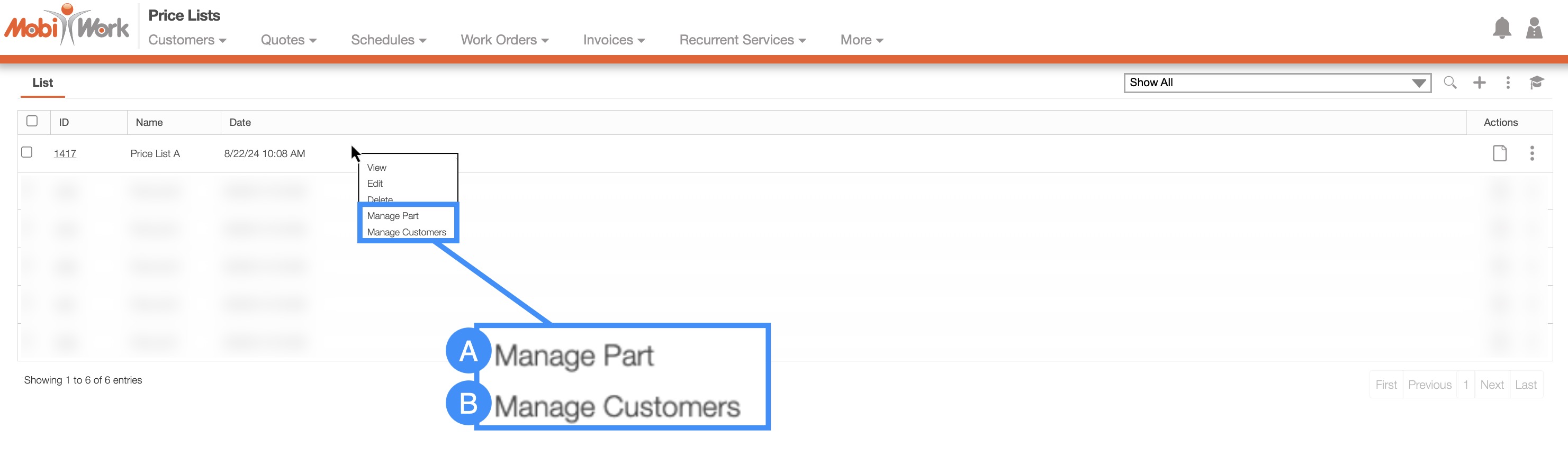
Task: Click the user profile icon
Action: coord(1534,28)
